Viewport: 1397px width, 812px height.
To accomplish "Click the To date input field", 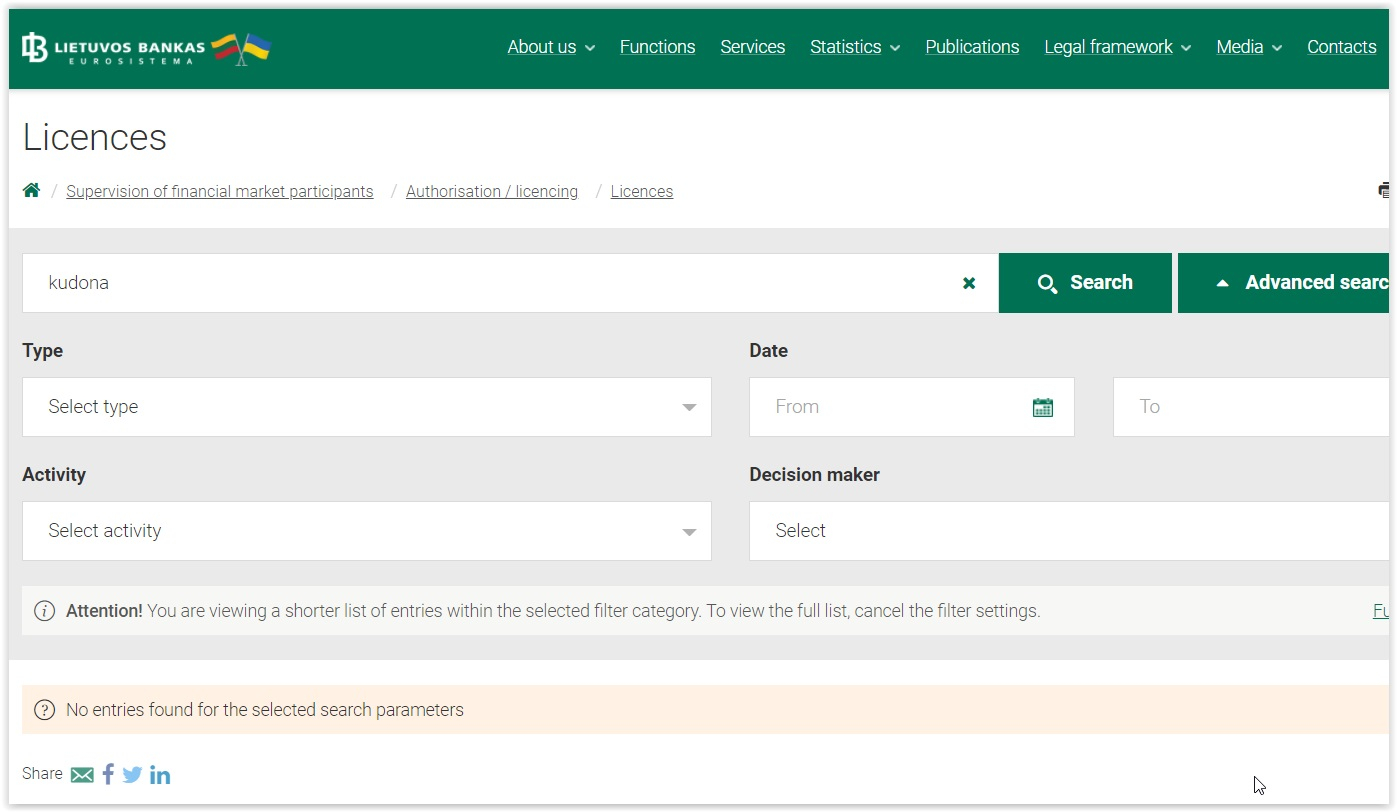I will point(1250,407).
